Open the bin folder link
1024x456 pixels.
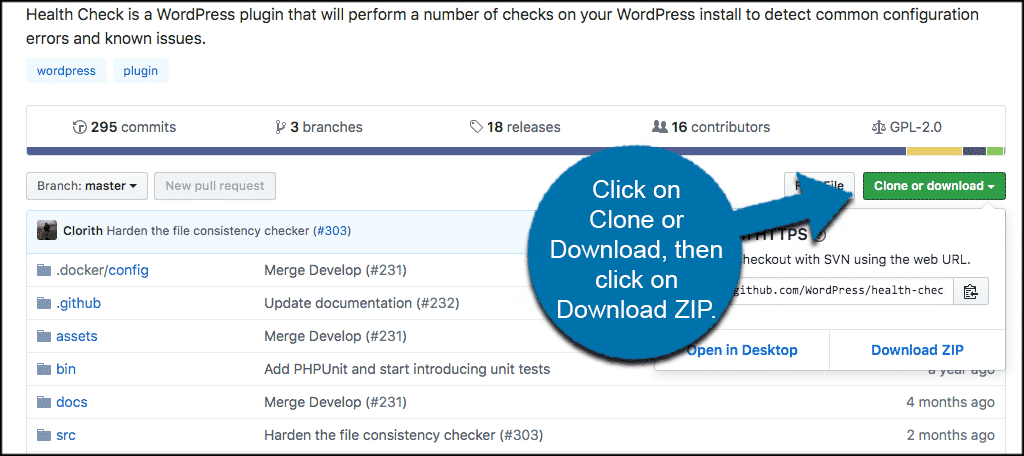click(66, 369)
